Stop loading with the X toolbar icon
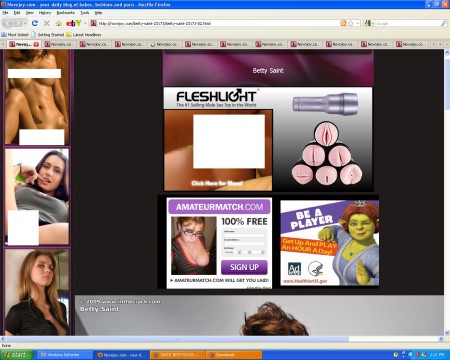450x360 pixels. pyautogui.click(x=47, y=23)
